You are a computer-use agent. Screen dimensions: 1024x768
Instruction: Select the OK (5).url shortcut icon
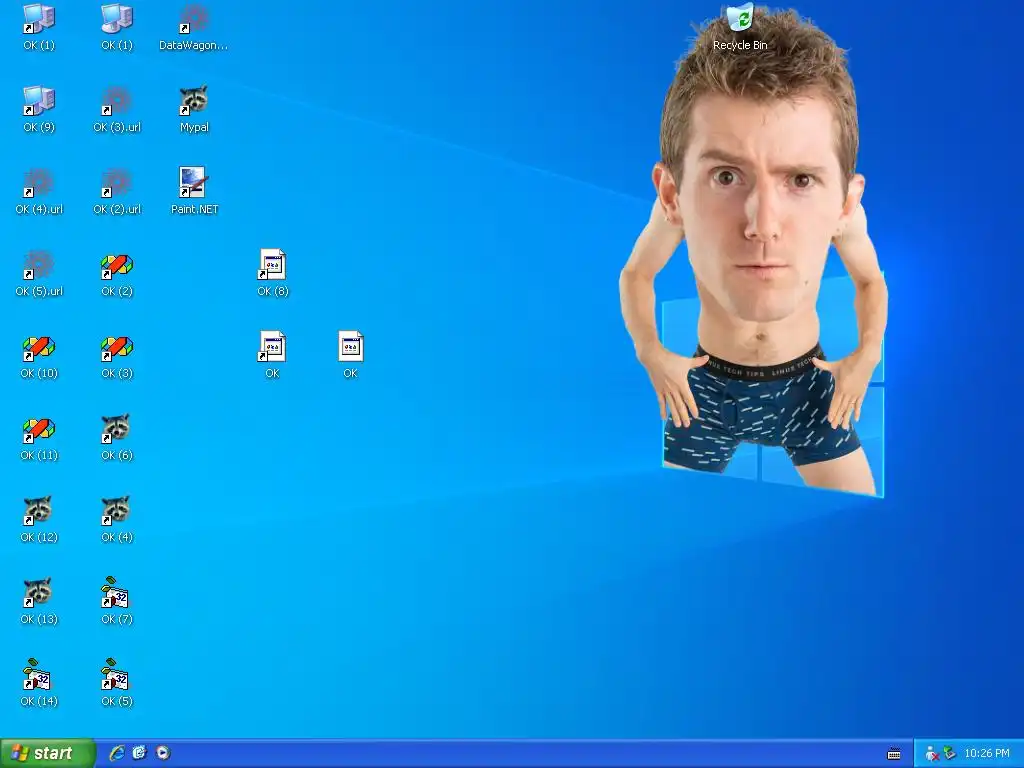click(x=39, y=273)
